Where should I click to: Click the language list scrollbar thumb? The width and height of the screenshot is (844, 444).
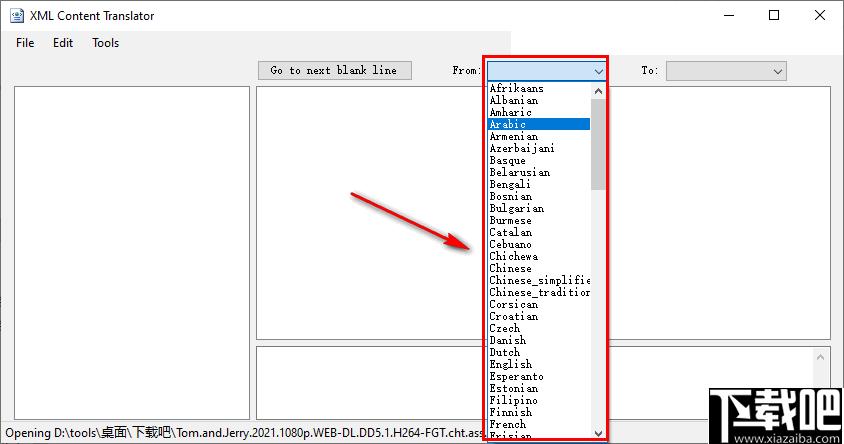click(x=598, y=144)
